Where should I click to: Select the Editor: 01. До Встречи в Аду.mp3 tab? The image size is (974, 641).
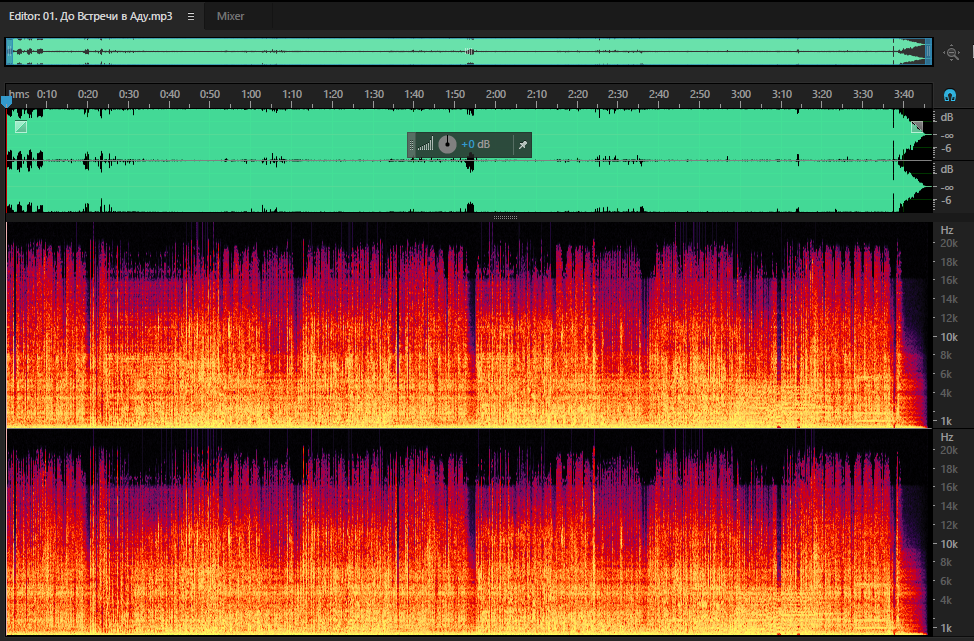(x=91, y=16)
